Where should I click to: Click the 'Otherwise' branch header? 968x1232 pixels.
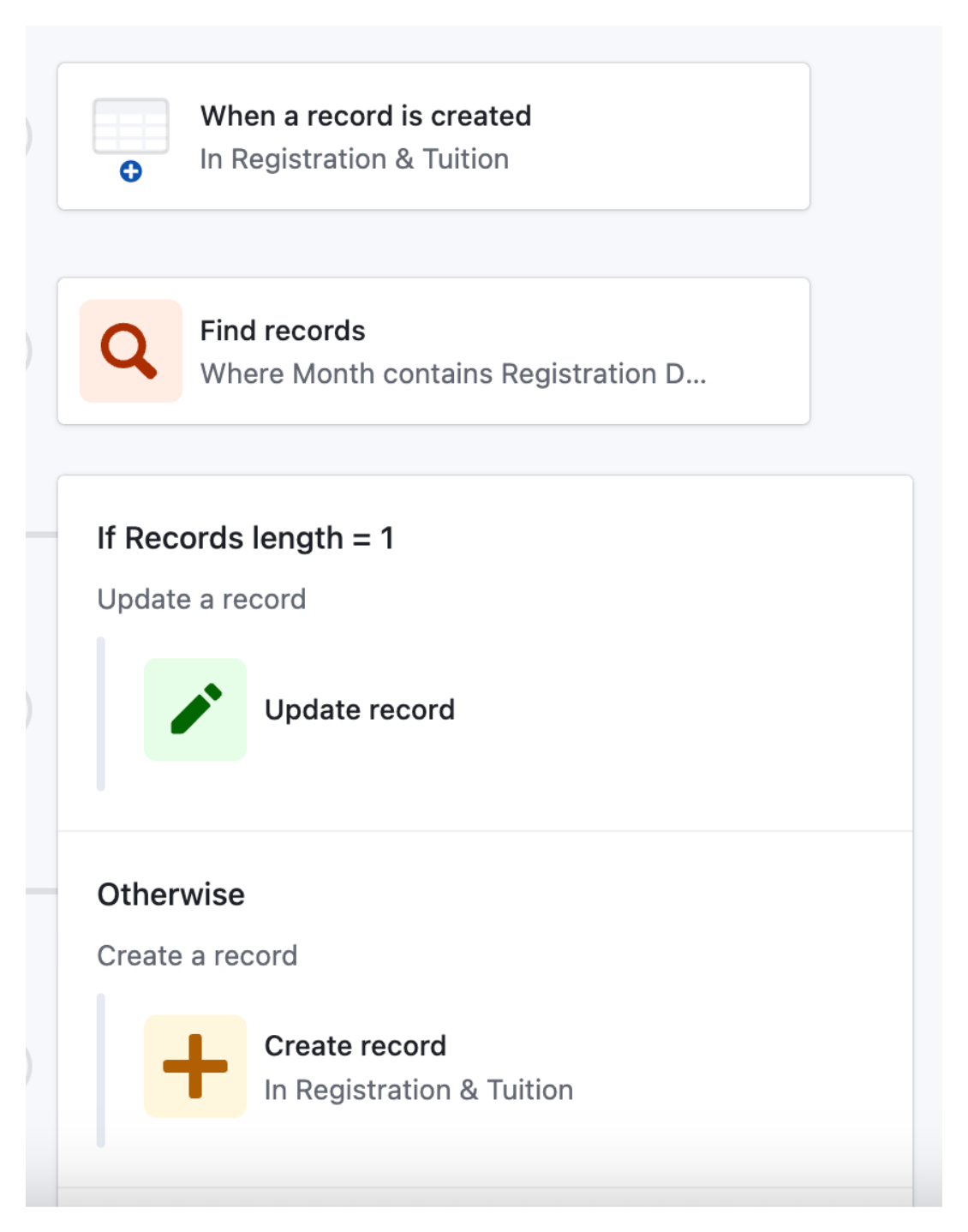pyautogui.click(x=170, y=894)
